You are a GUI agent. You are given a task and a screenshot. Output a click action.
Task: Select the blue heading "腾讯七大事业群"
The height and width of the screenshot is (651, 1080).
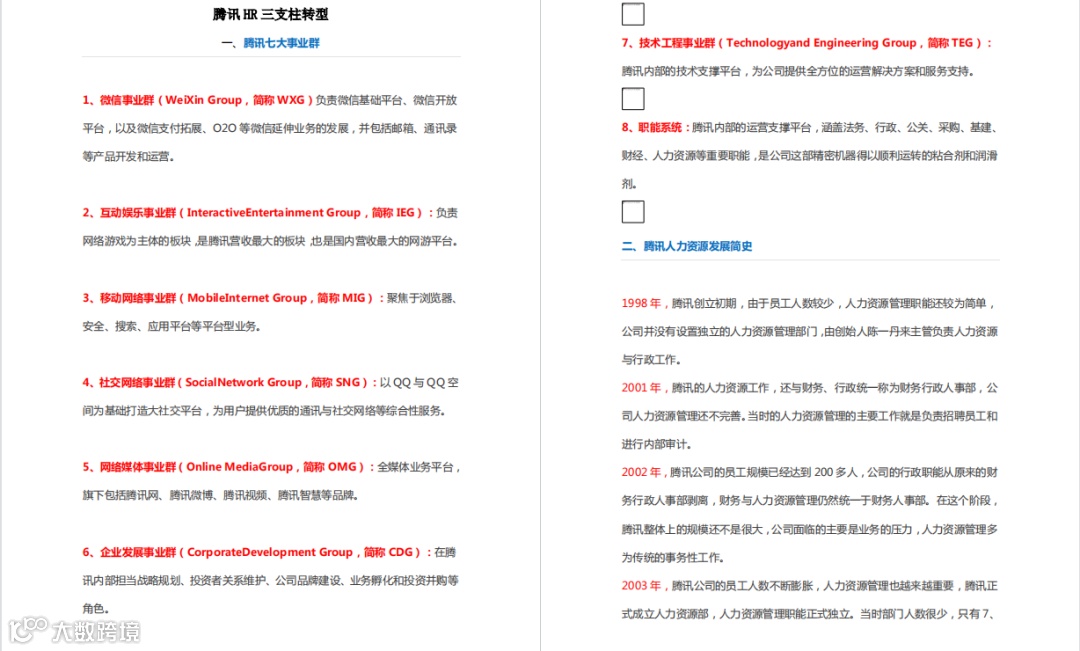pos(282,43)
